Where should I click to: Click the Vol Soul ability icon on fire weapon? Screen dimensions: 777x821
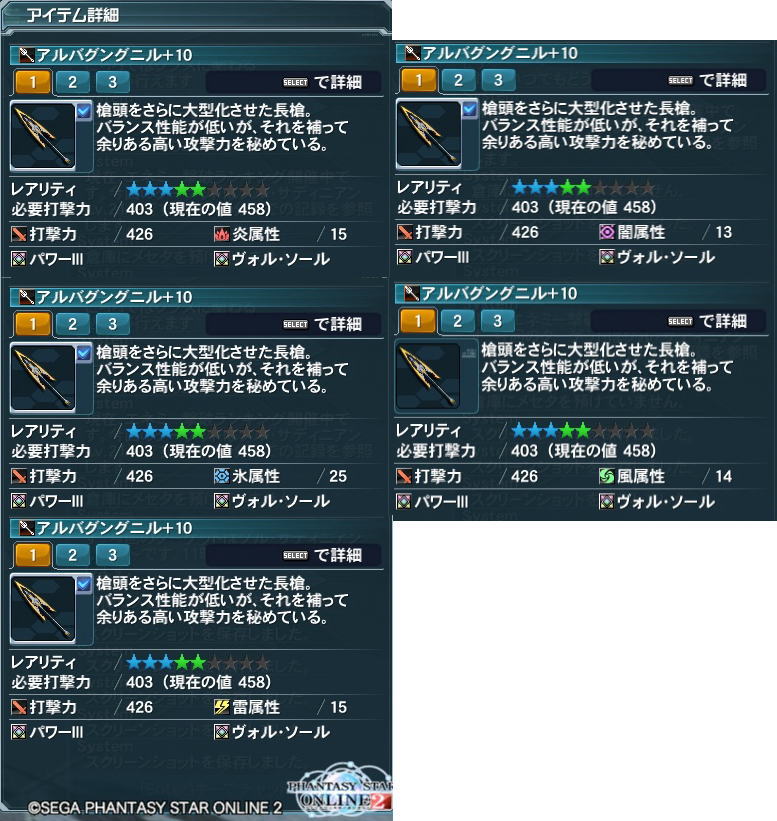click(221, 259)
